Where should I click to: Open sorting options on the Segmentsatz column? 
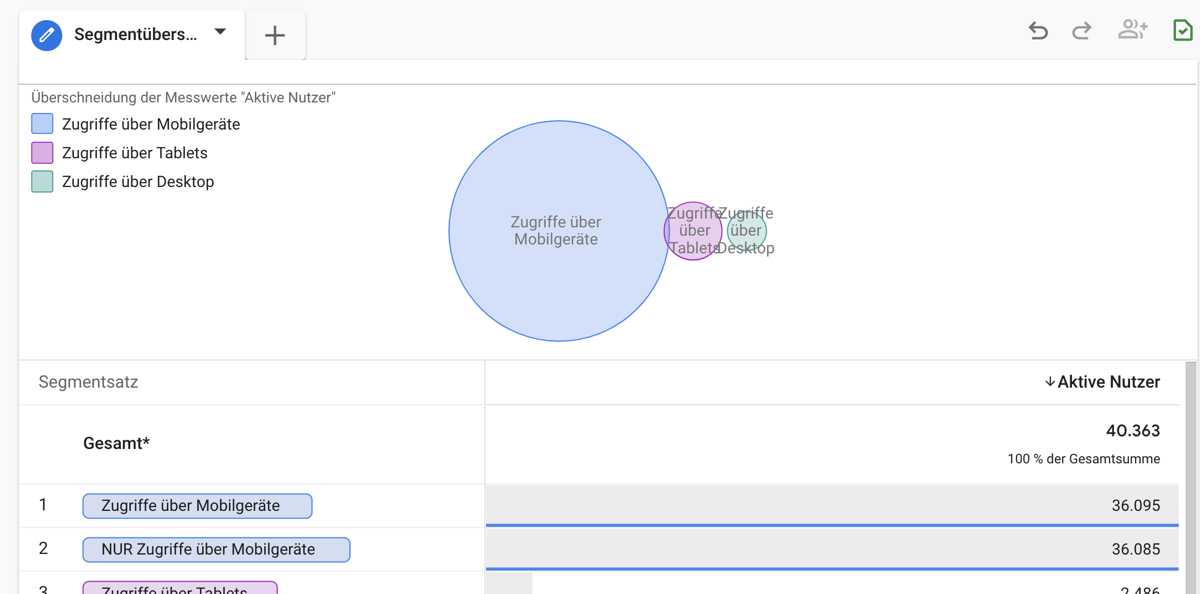[88, 382]
